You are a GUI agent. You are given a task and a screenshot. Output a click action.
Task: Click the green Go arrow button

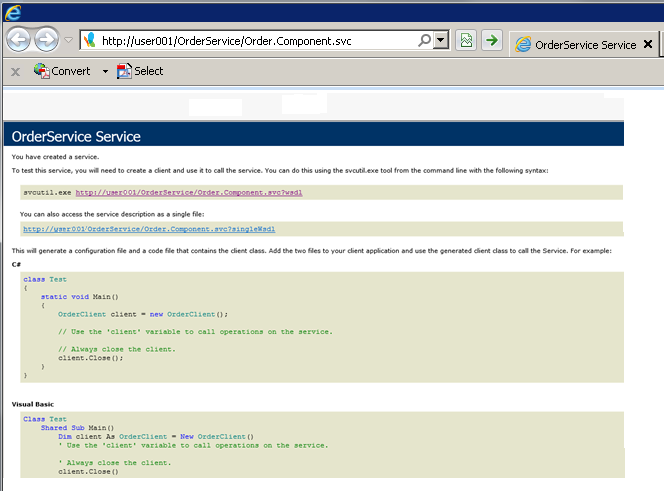point(492,41)
